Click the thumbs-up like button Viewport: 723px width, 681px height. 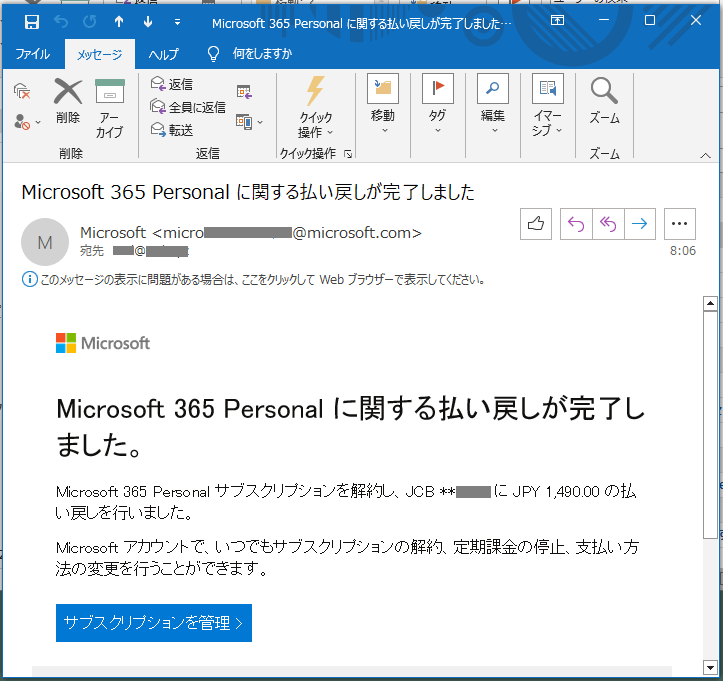click(536, 224)
